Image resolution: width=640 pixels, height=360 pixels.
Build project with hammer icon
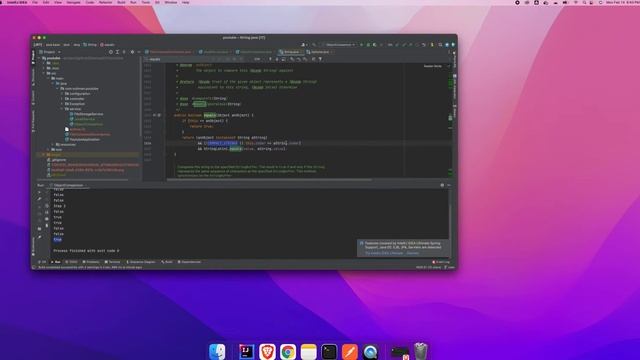314,44
